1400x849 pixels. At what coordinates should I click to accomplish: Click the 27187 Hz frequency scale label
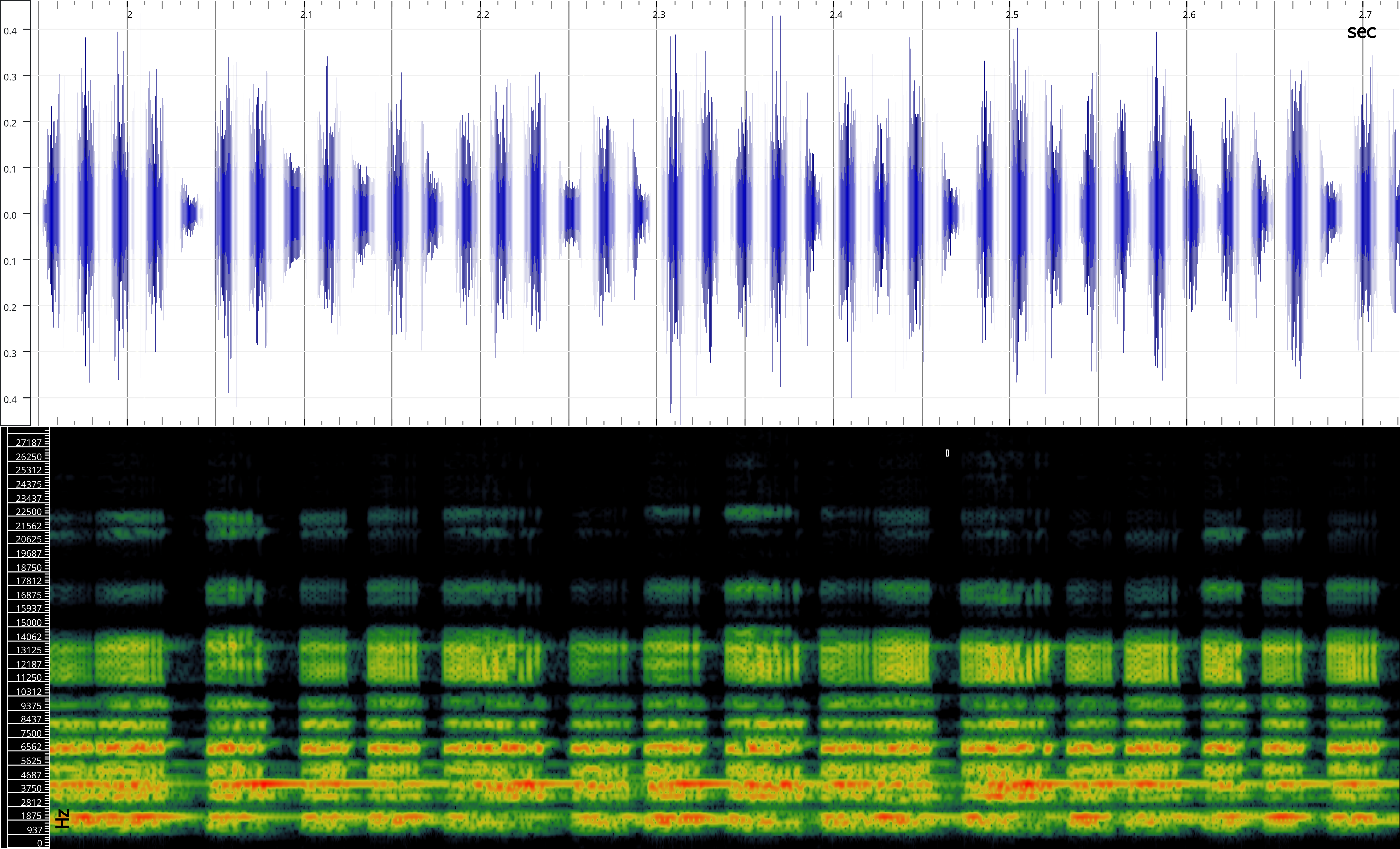28,442
